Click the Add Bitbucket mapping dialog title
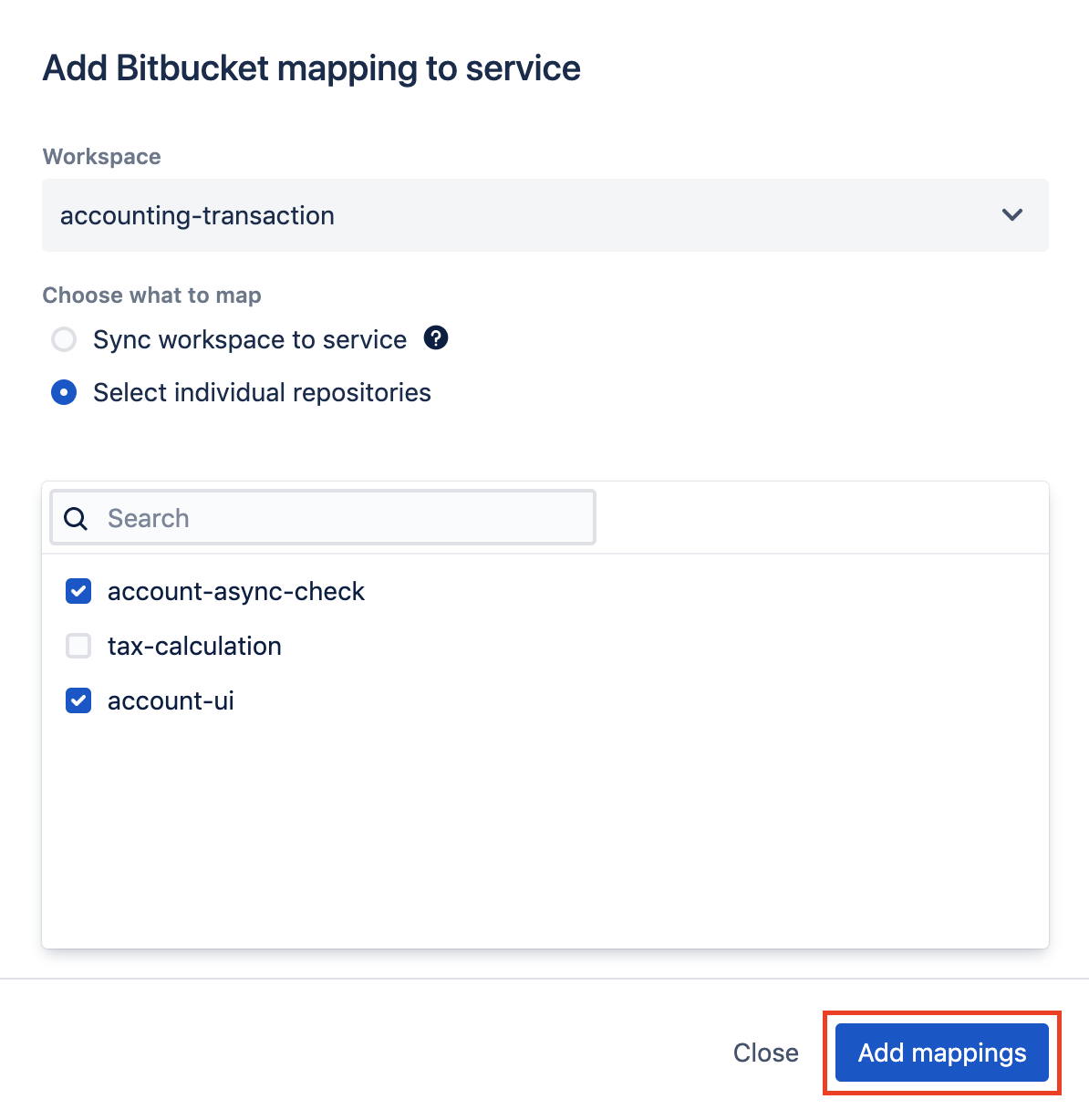Screen dimensions: 1089x1120 [312, 68]
